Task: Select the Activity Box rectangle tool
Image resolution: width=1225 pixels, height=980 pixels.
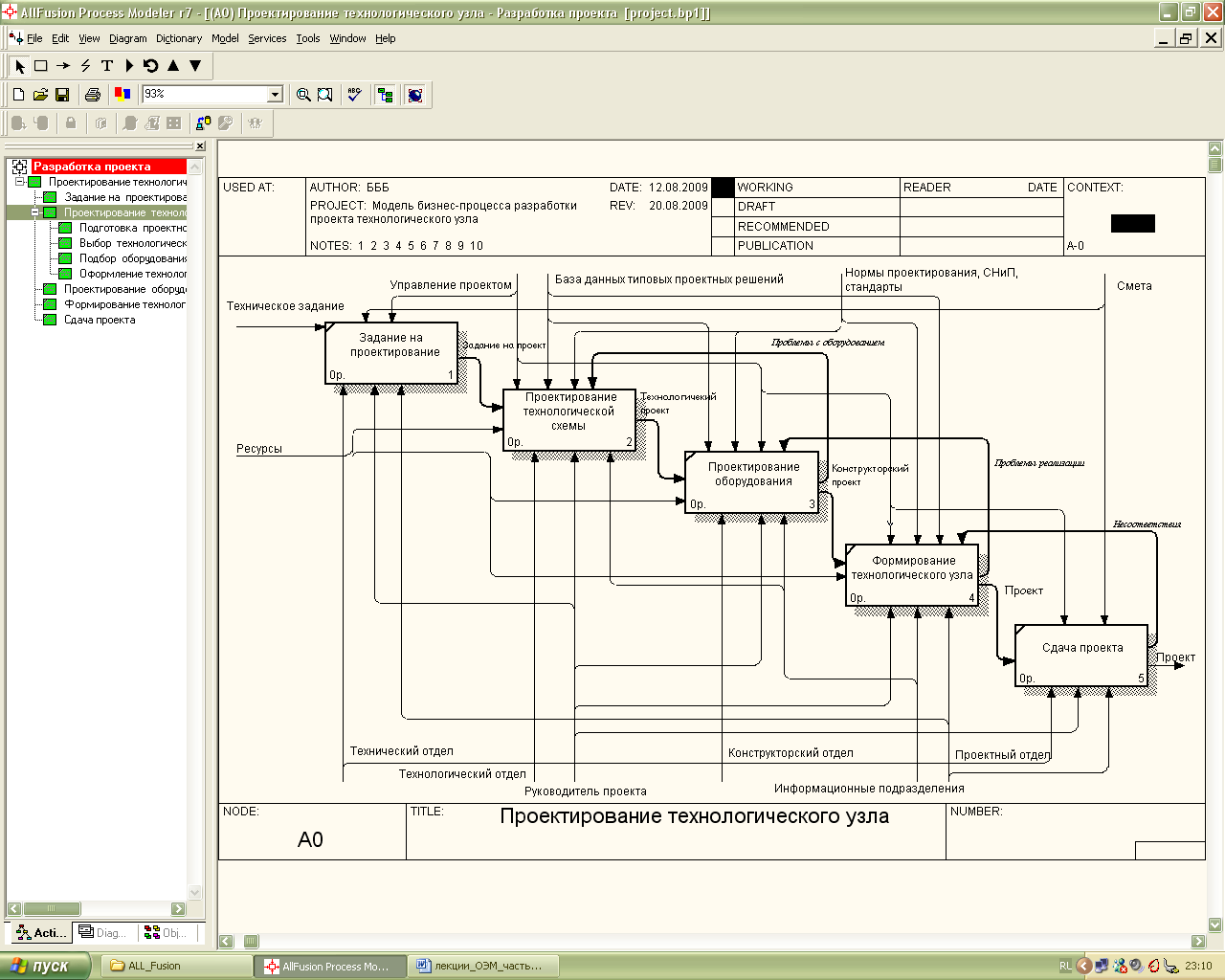Action: 41,66
